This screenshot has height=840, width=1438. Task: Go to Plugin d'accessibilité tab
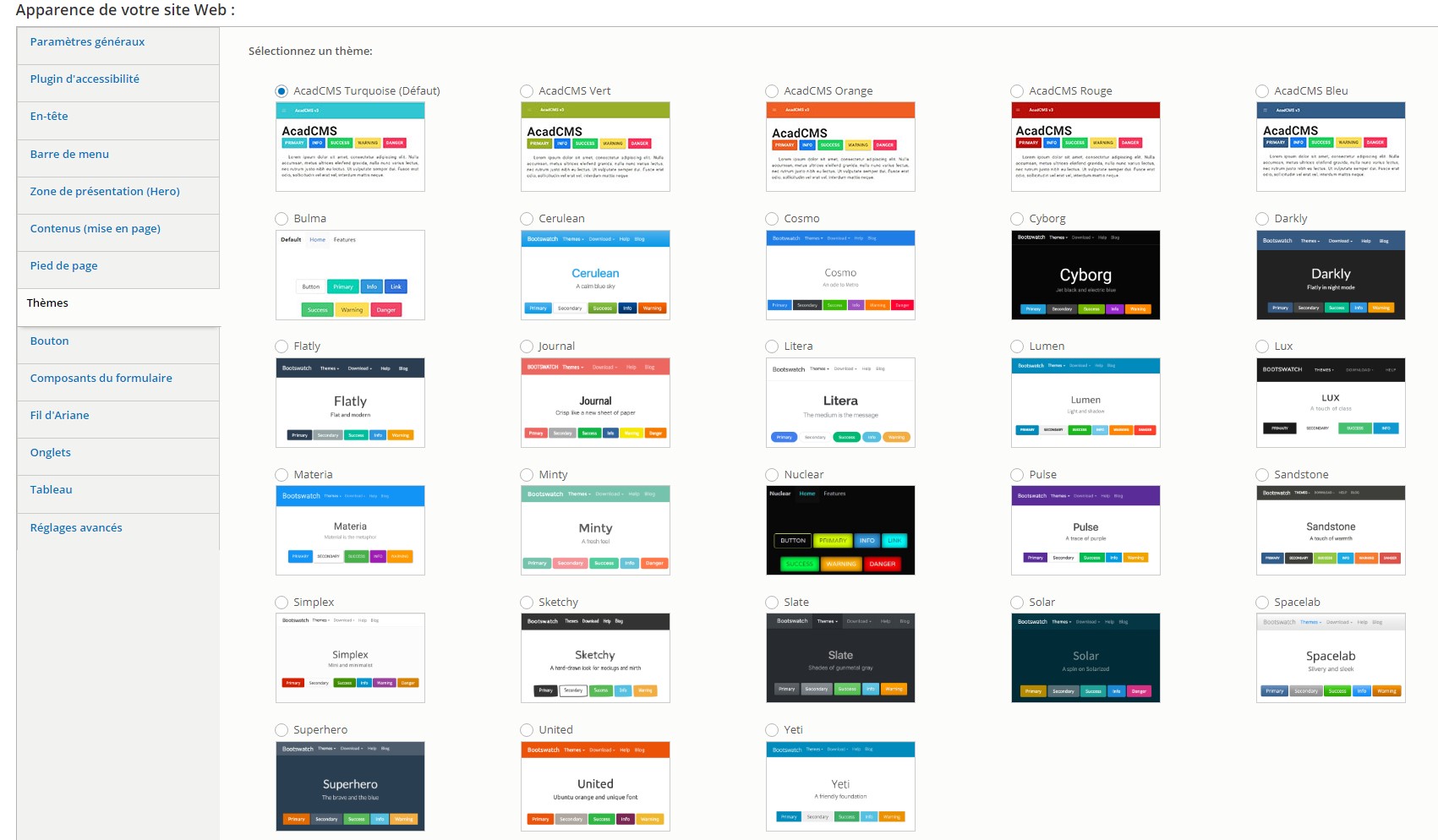(x=118, y=83)
